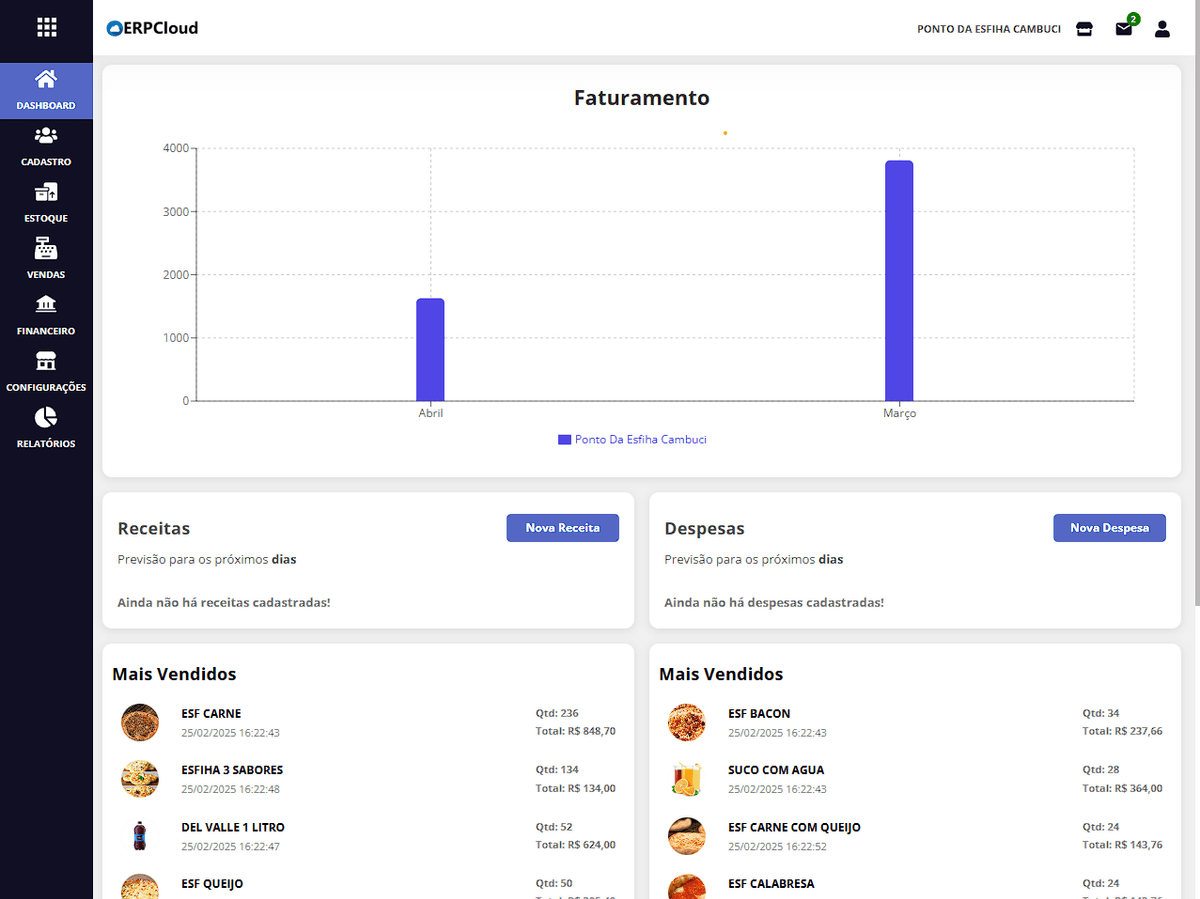The width and height of the screenshot is (1200, 899).
Task: Go to Vendas cash register icon
Action: [46, 249]
